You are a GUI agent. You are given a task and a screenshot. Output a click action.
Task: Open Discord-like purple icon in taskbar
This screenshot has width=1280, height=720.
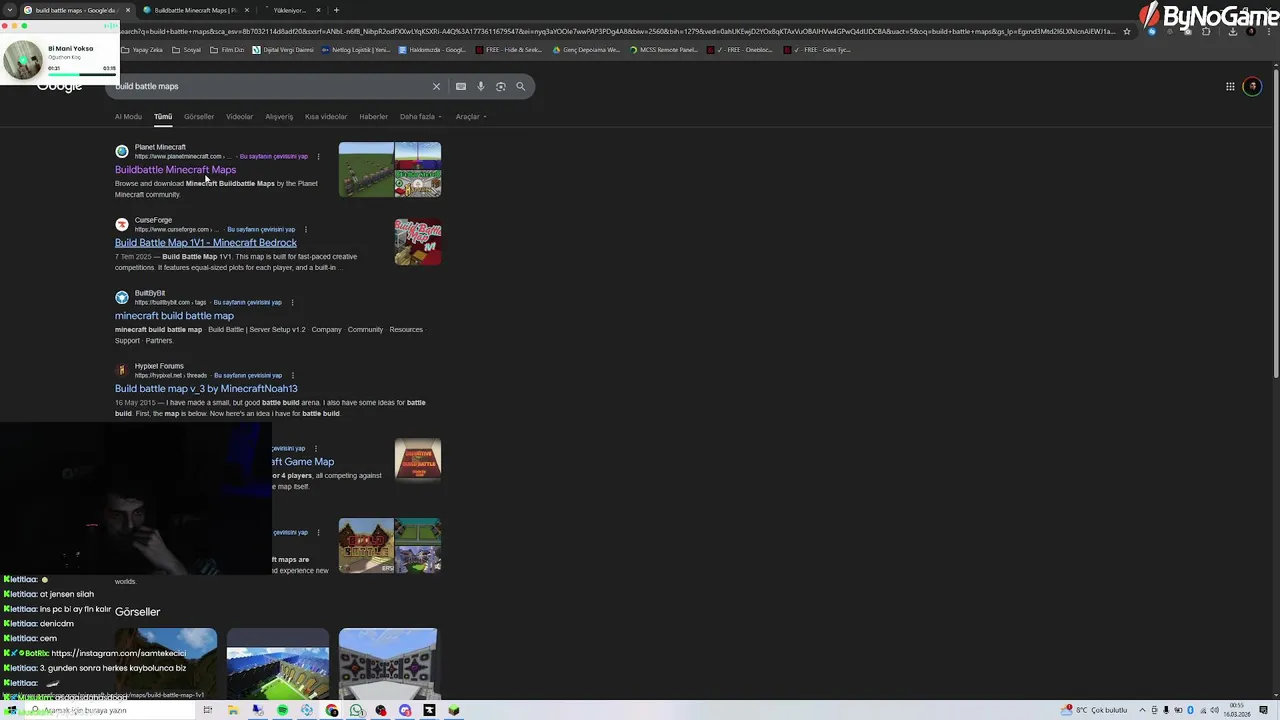click(x=405, y=710)
